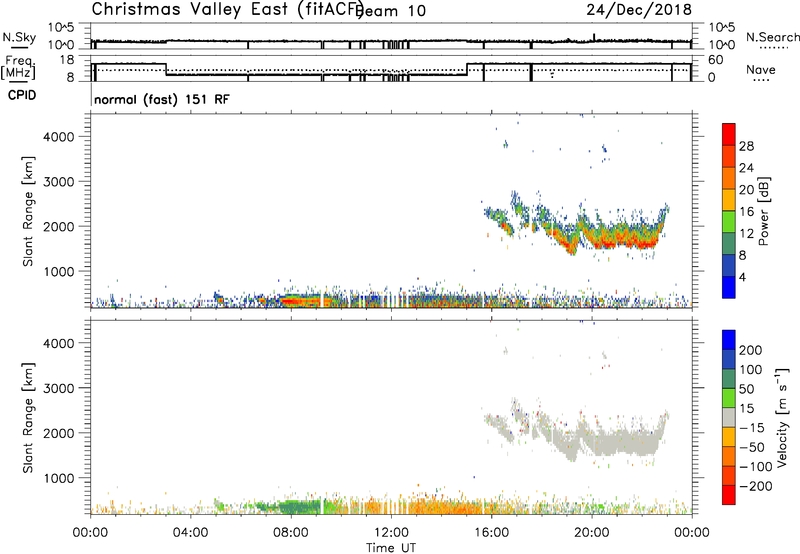Viewport: 800px width, 554px height.
Task: Click the '4000' tick of the power panel
Action: 59,137
